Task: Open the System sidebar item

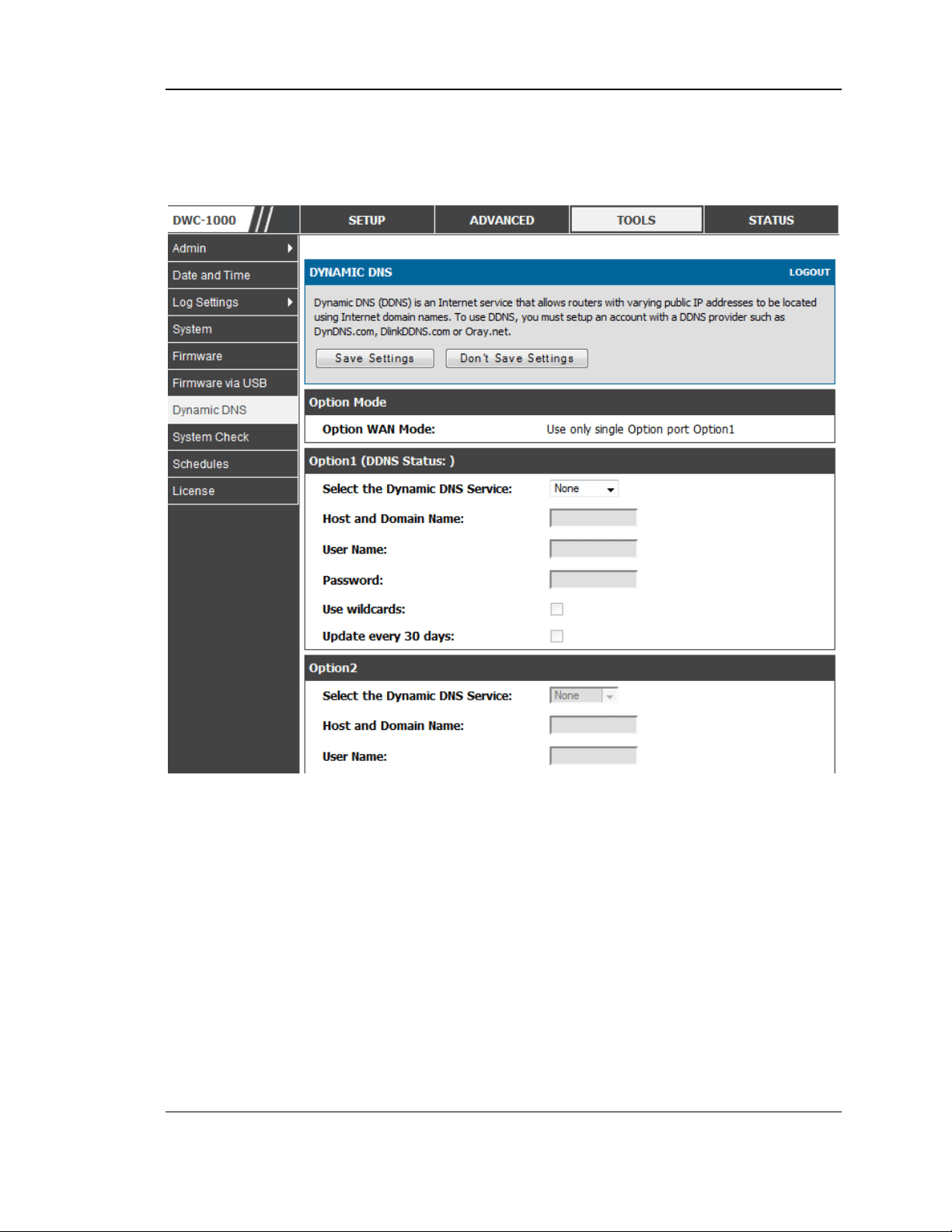Action: [x=232, y=329]
